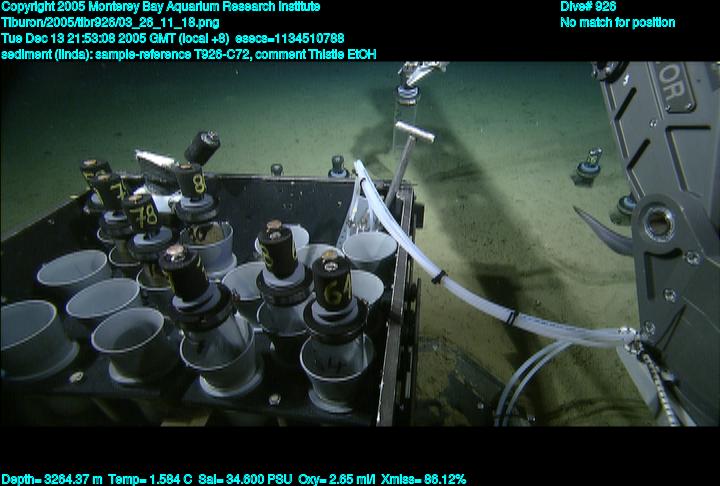Click the sample-reference T926-C72 comment line
The image size is (720, 486).
click(x=188, y=54)
